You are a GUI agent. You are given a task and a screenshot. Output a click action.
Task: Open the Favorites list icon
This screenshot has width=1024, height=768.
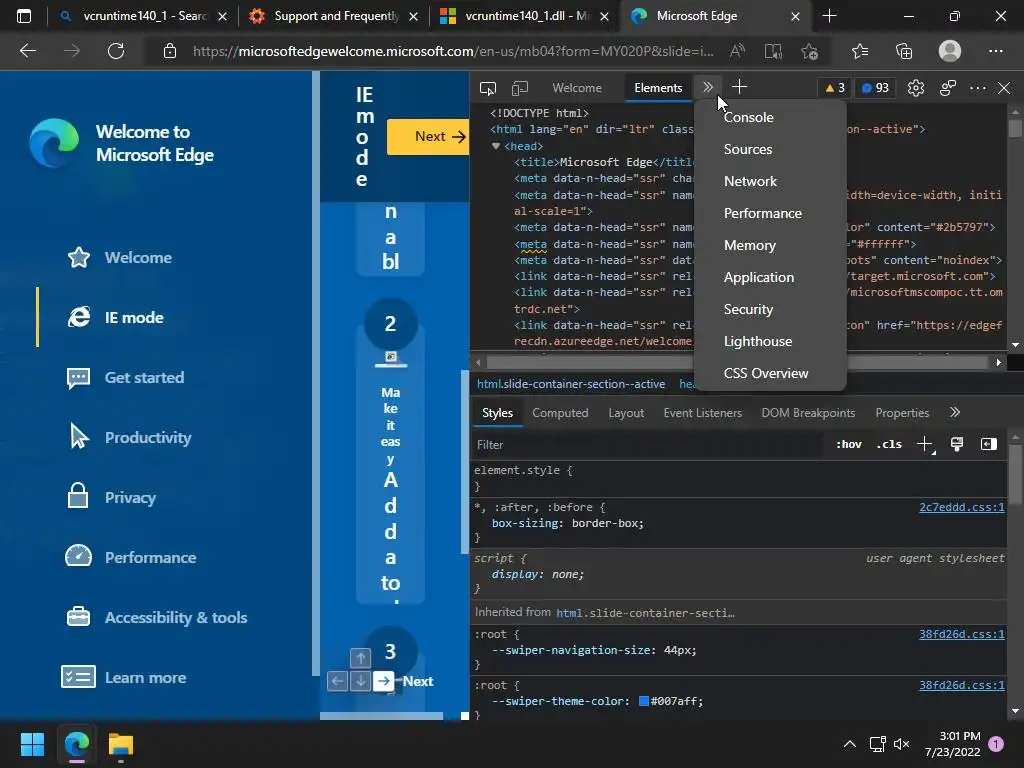(x=859, y=51)
